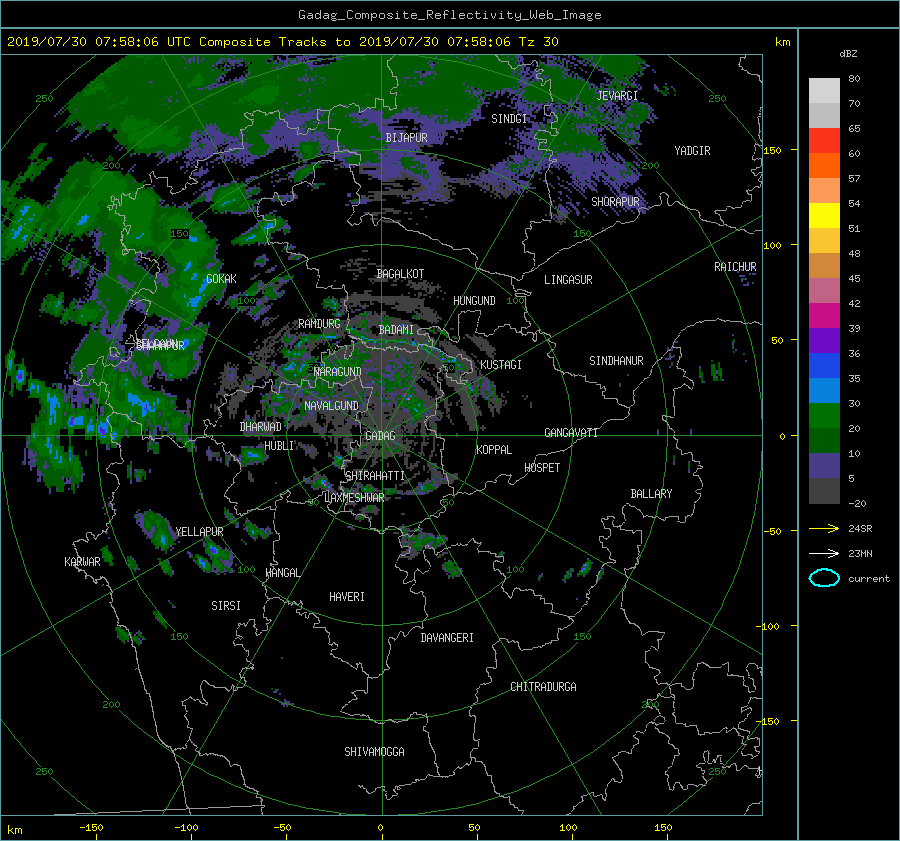Click the KOPPAL city label
900x841 pixels.
coord(494,450)
